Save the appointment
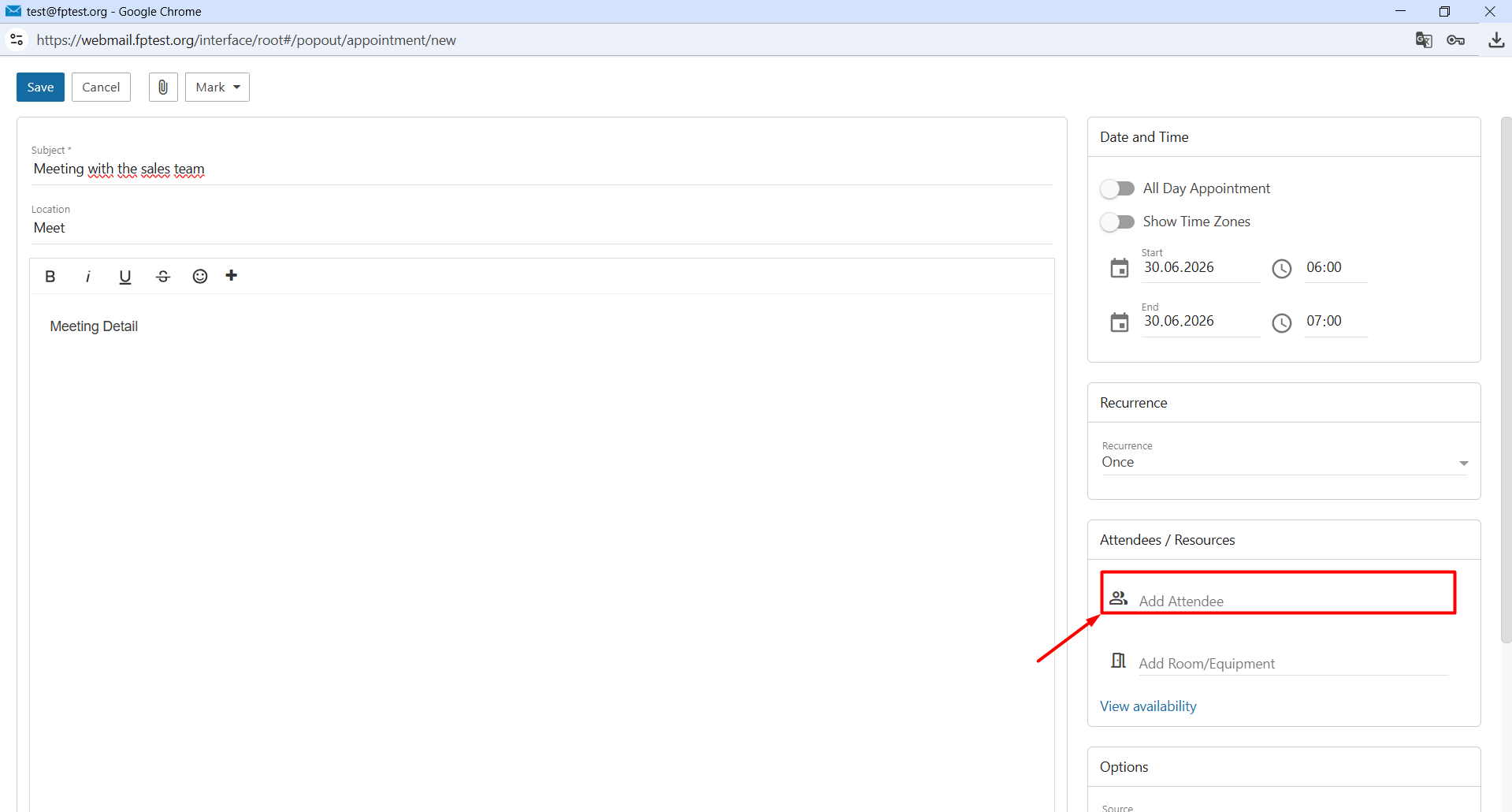The image size is (1512, 812). [x=40, y=87]
